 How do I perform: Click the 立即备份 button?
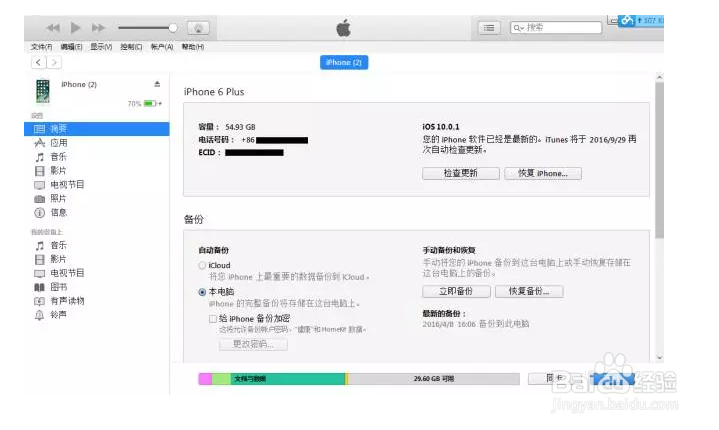coord(456,292)
